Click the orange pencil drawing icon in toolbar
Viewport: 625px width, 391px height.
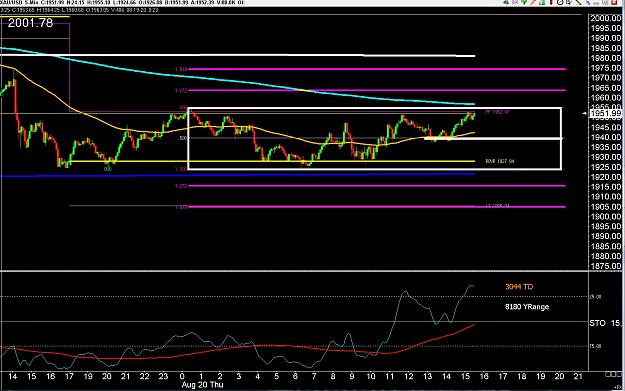pos(533,2)
